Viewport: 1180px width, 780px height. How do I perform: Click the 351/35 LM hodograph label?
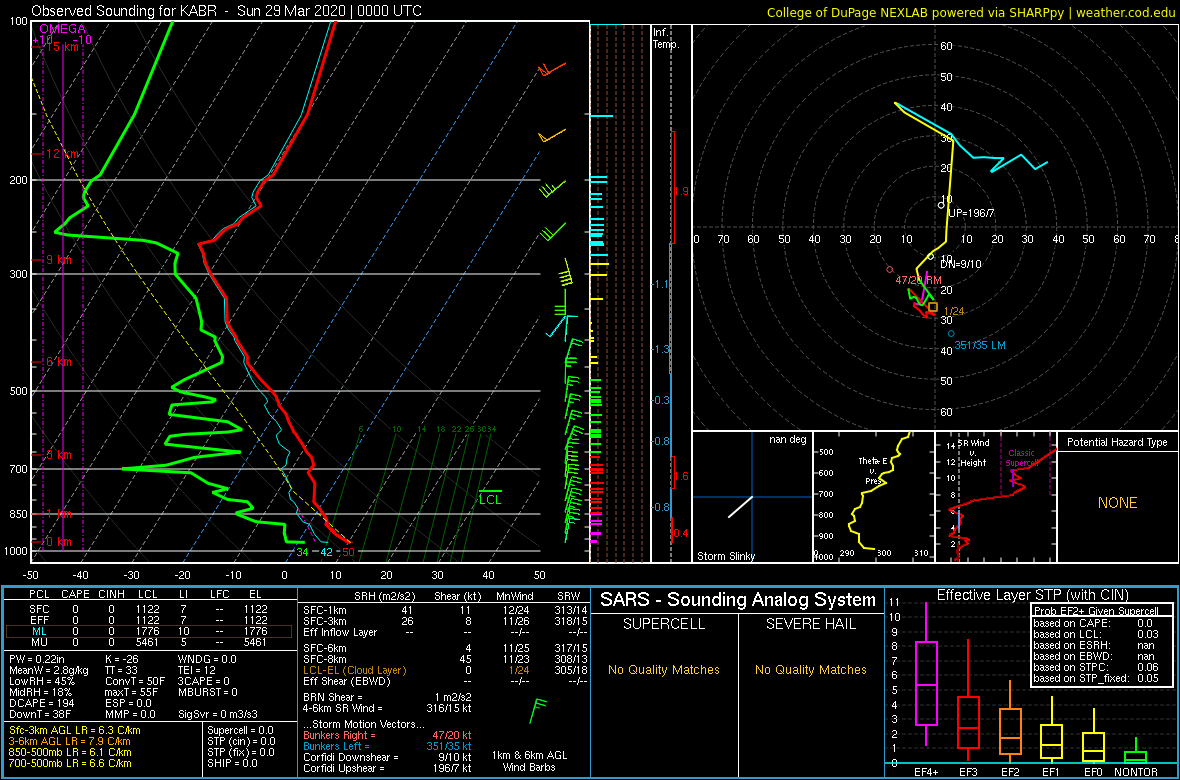point(980,346)
